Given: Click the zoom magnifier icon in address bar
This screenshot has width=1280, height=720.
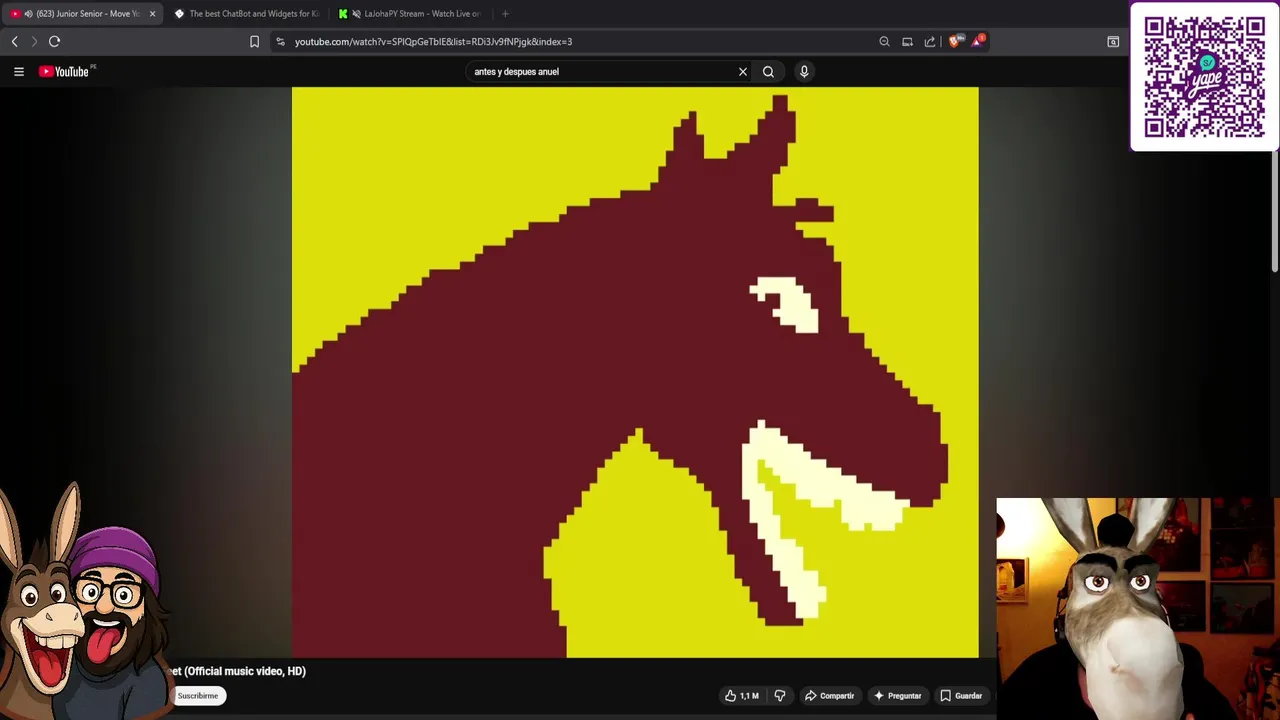Looking at the screenshot, I should pyautogui.click(x=884, y=41).
